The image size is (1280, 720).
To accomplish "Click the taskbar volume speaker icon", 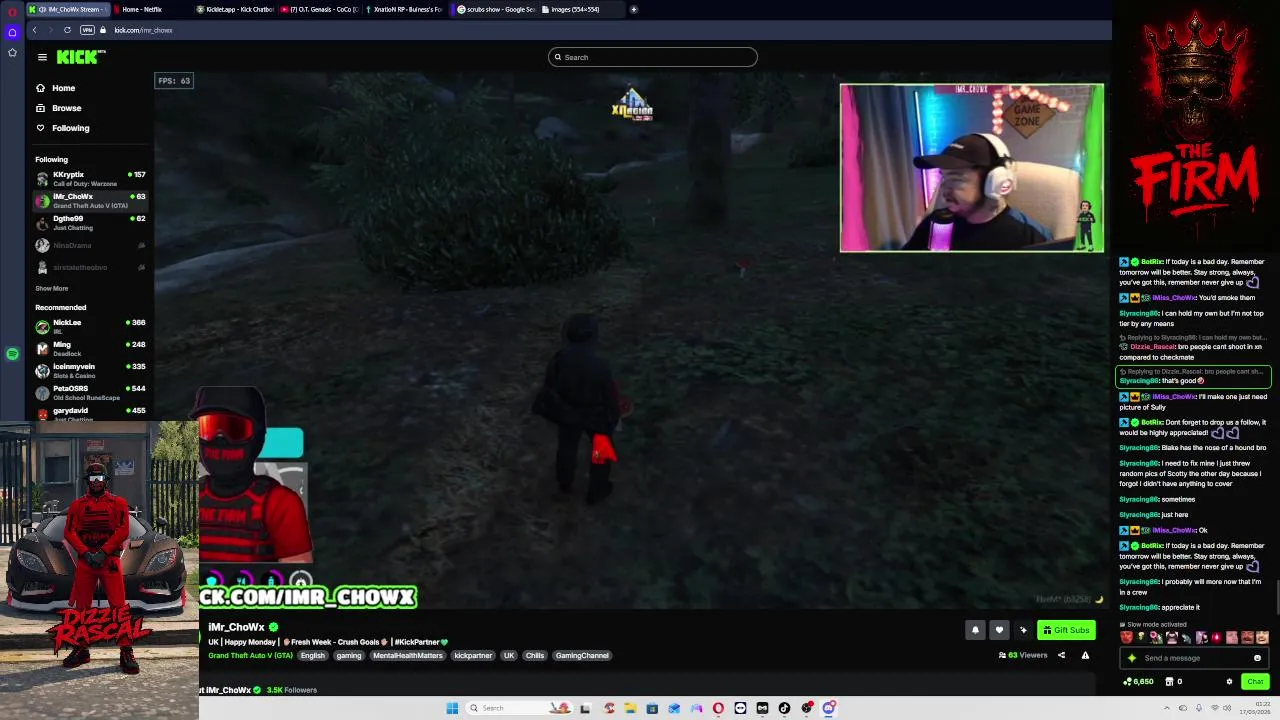I will [x=1227, y=708].
